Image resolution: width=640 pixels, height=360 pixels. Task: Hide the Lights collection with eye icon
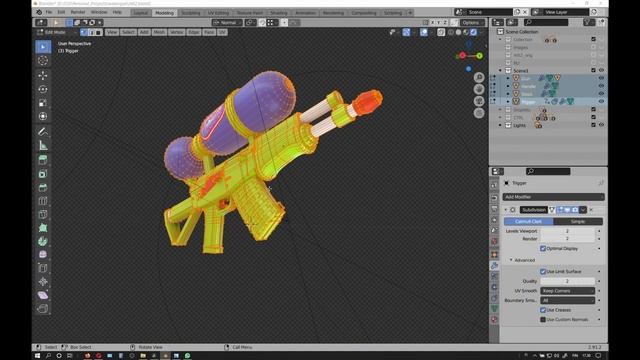click(601, 125)
